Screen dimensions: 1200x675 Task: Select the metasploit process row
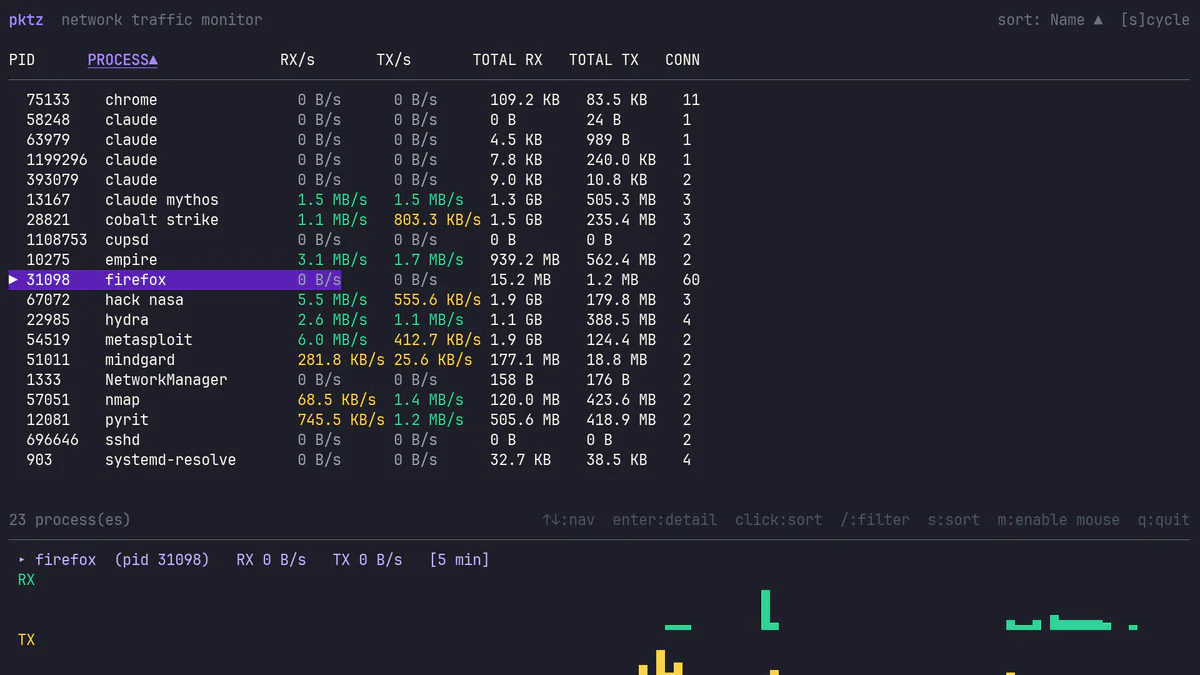(148, 340)
